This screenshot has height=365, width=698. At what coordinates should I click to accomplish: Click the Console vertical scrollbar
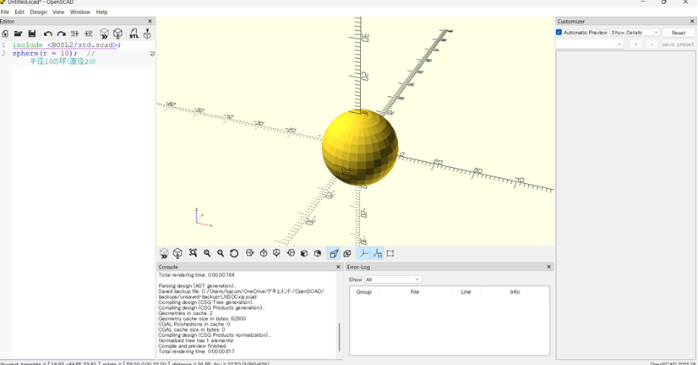(x=339, y=337)
